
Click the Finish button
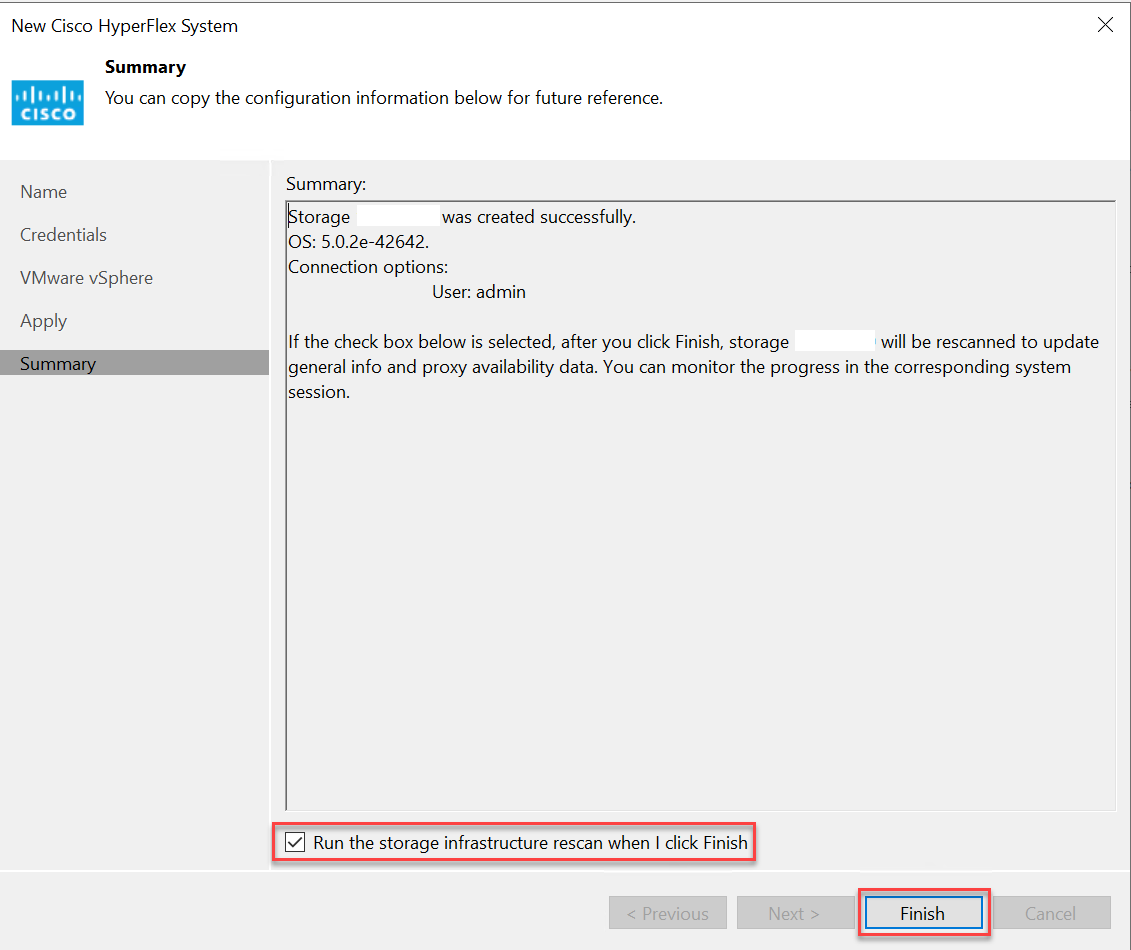pyautogui.click(x=922, y=913)
